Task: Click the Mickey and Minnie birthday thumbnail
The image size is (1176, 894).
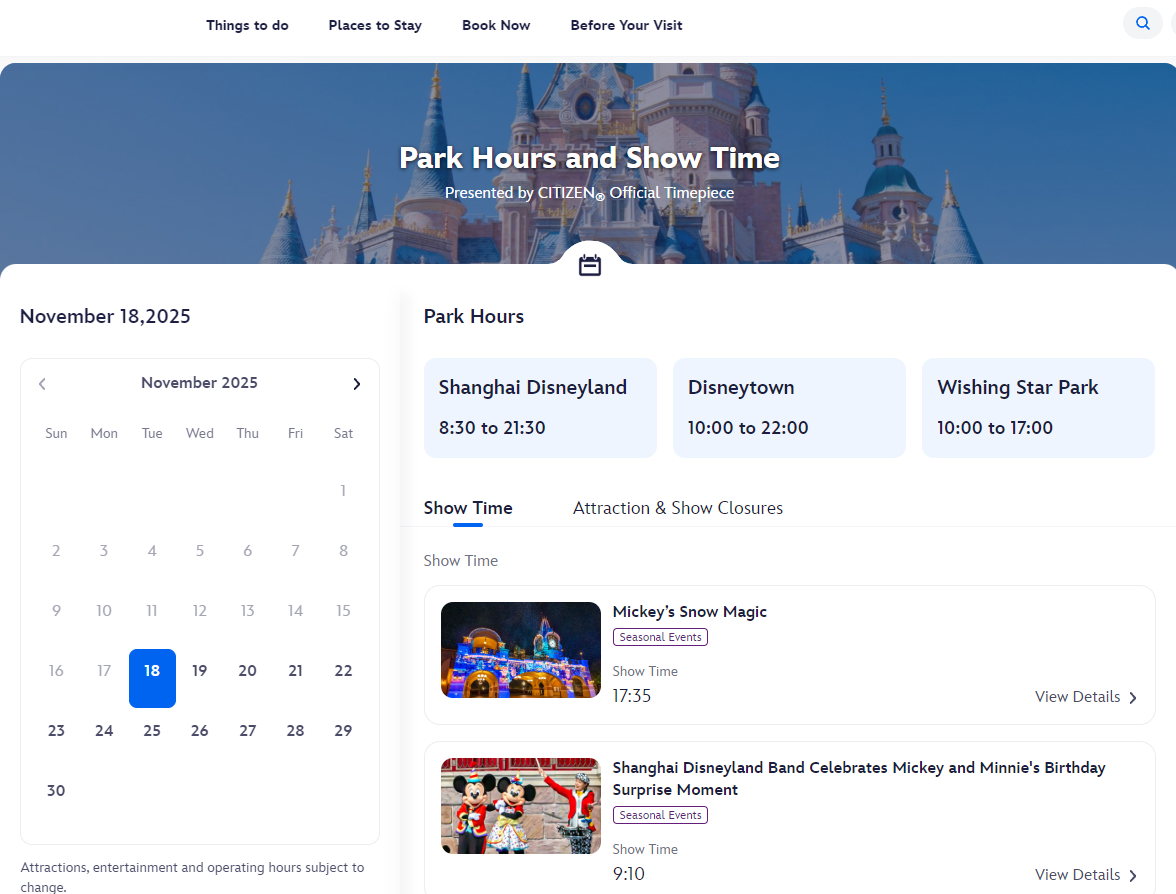Action: click(520, 806)
